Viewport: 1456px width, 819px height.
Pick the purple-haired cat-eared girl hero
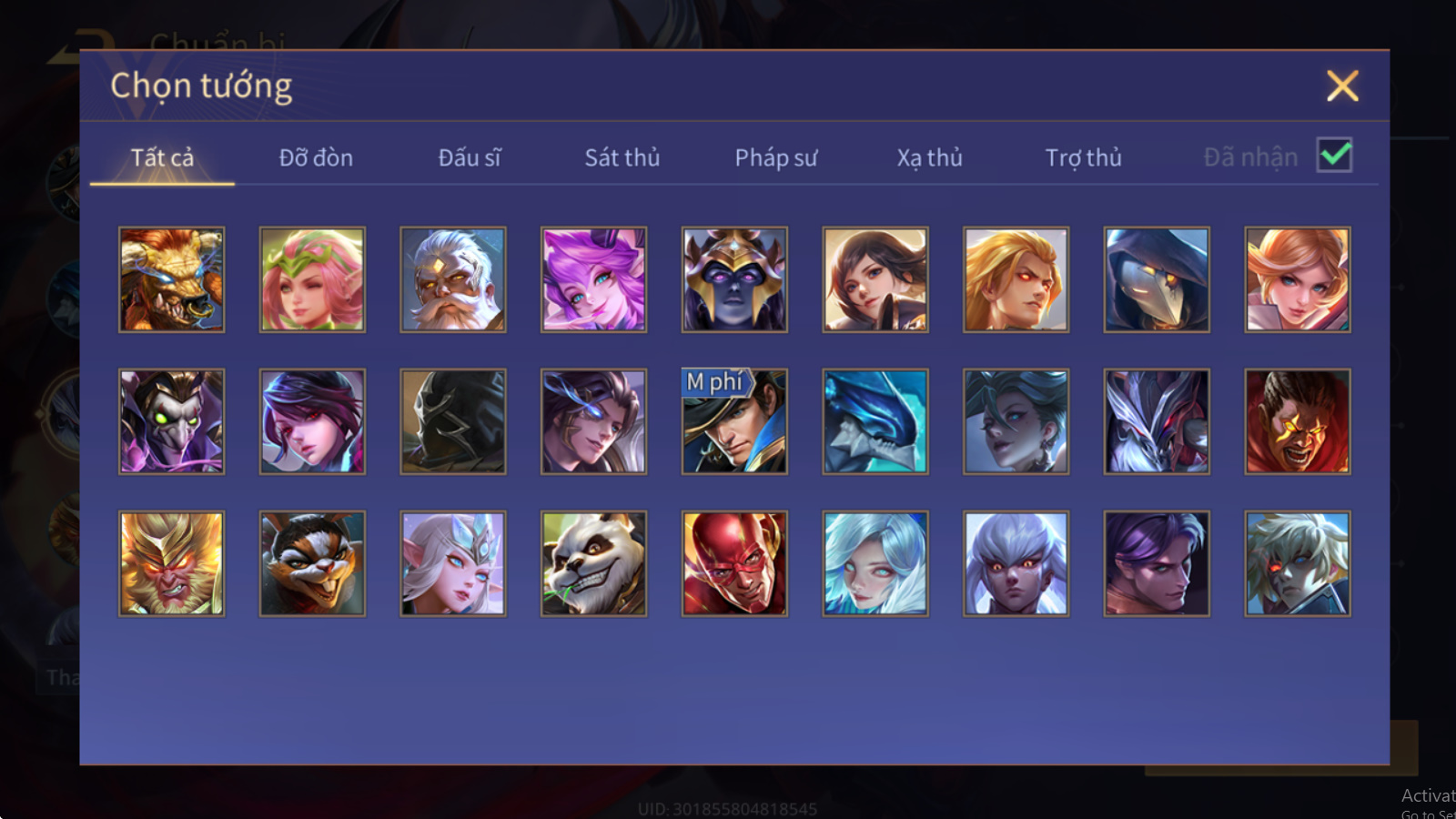click(x=593, y=279)
